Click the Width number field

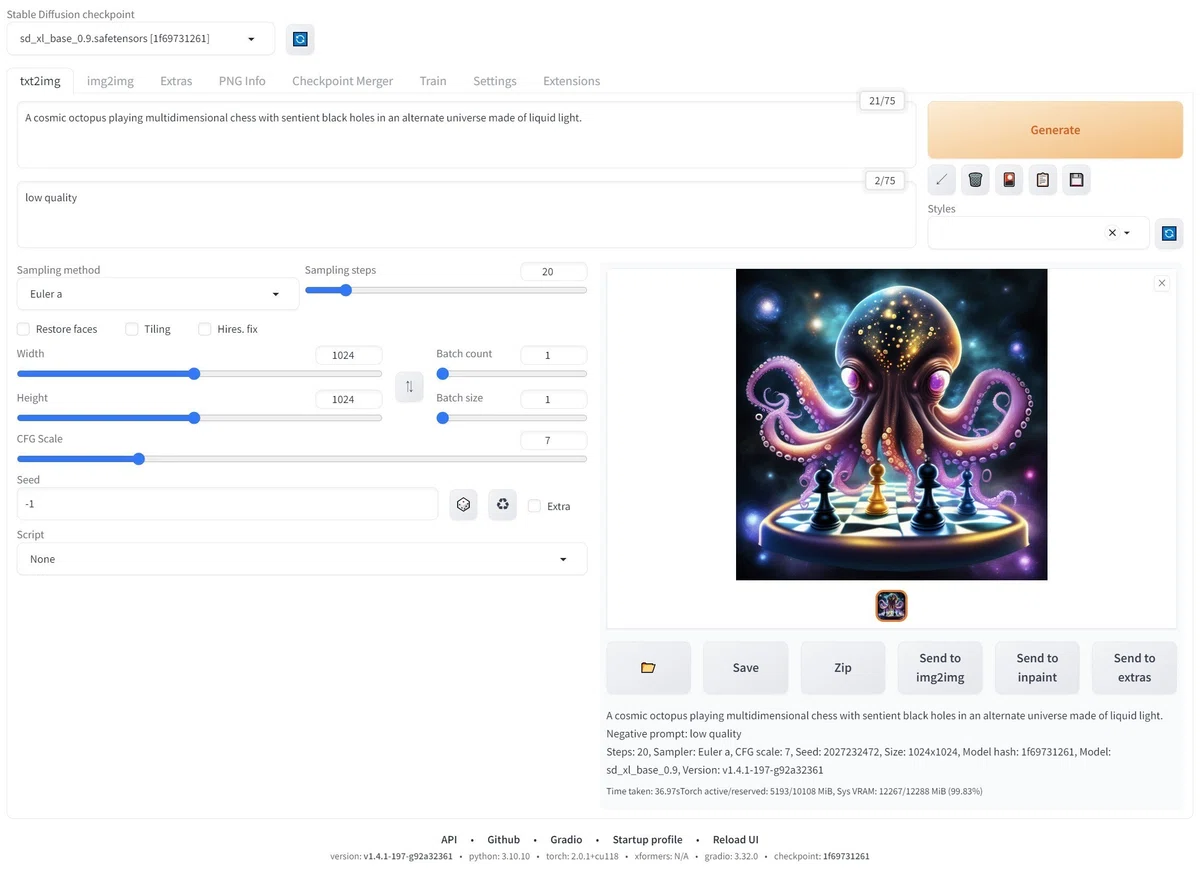pyautogui.click(x=349, y=355)
